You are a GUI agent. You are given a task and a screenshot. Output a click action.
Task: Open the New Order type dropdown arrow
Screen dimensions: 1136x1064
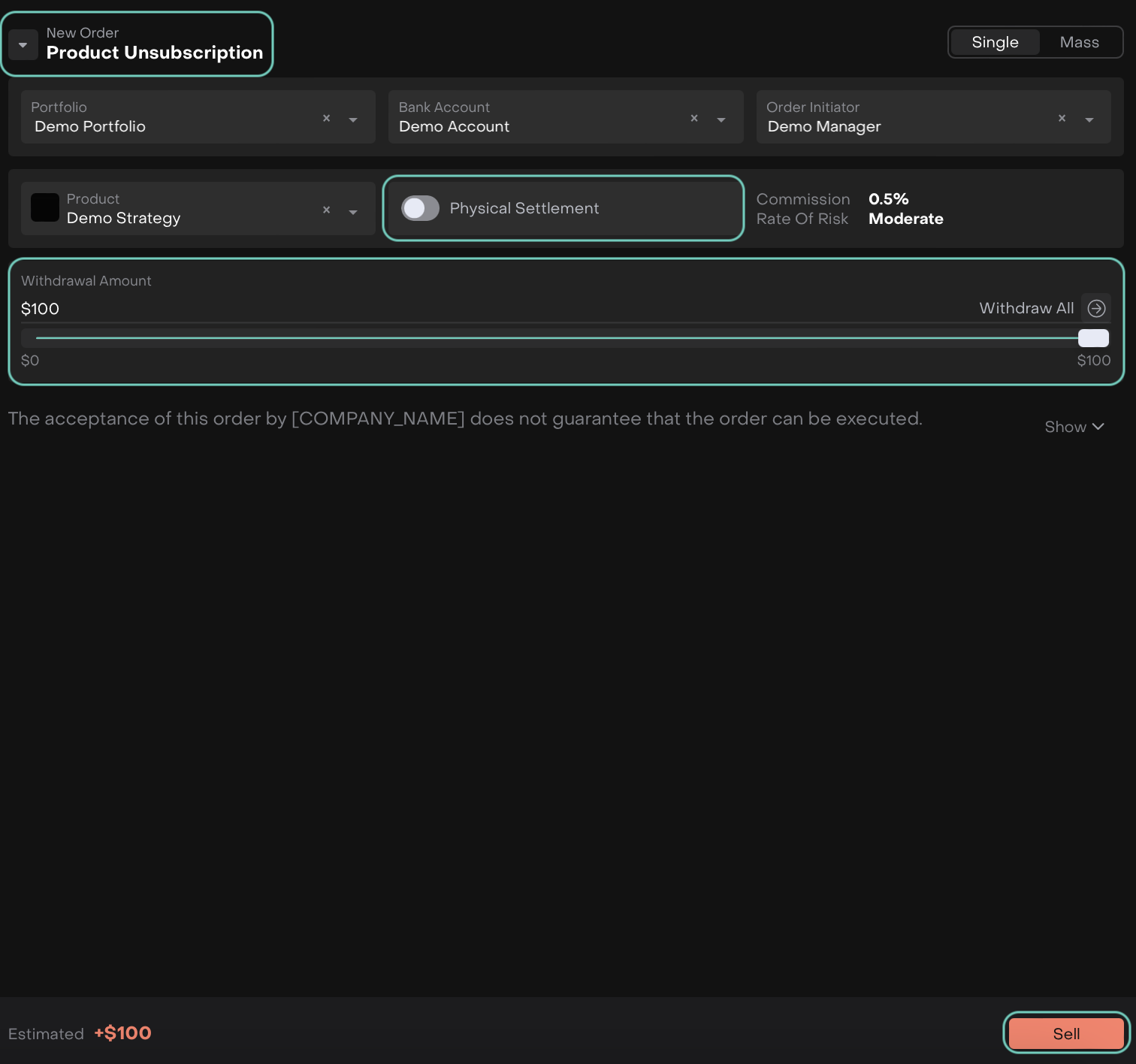[23, 45]
